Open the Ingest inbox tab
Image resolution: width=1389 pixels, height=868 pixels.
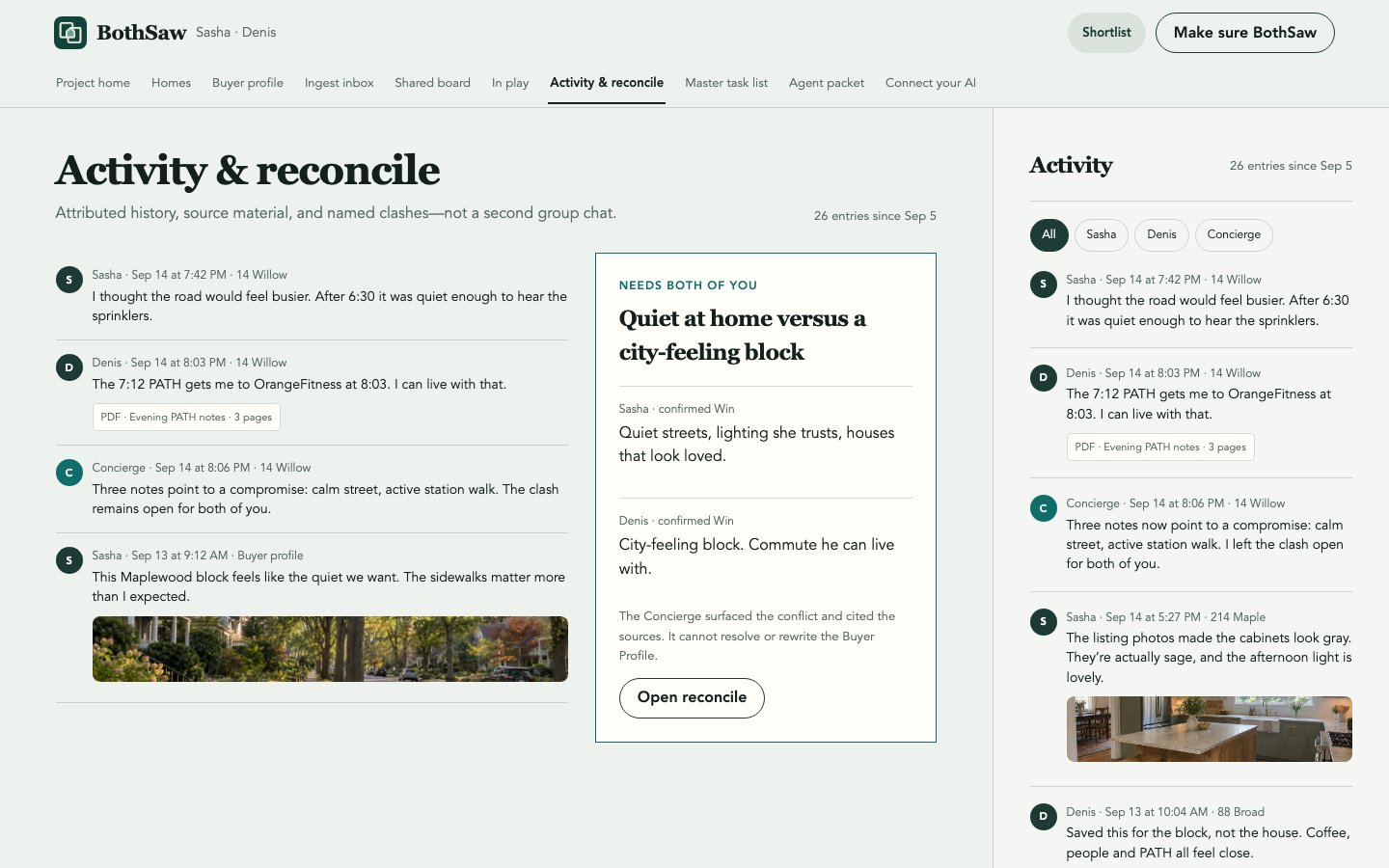click(x=340, y=83)
